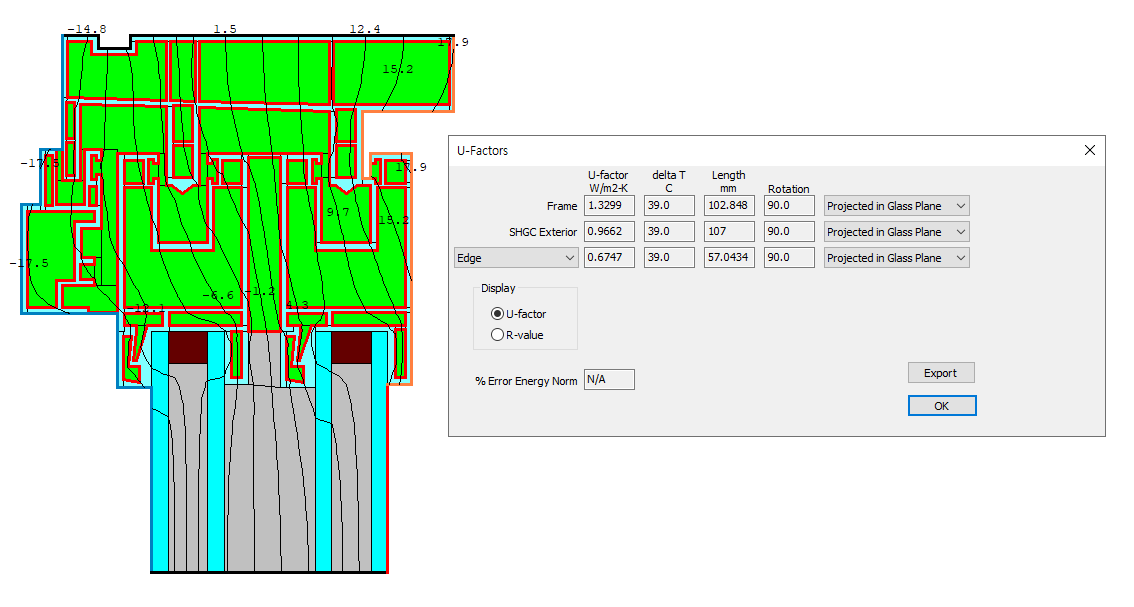Expand the SHGC Exterior projection dropdown
The image size is (1134, 607).
tap(896, 232)
